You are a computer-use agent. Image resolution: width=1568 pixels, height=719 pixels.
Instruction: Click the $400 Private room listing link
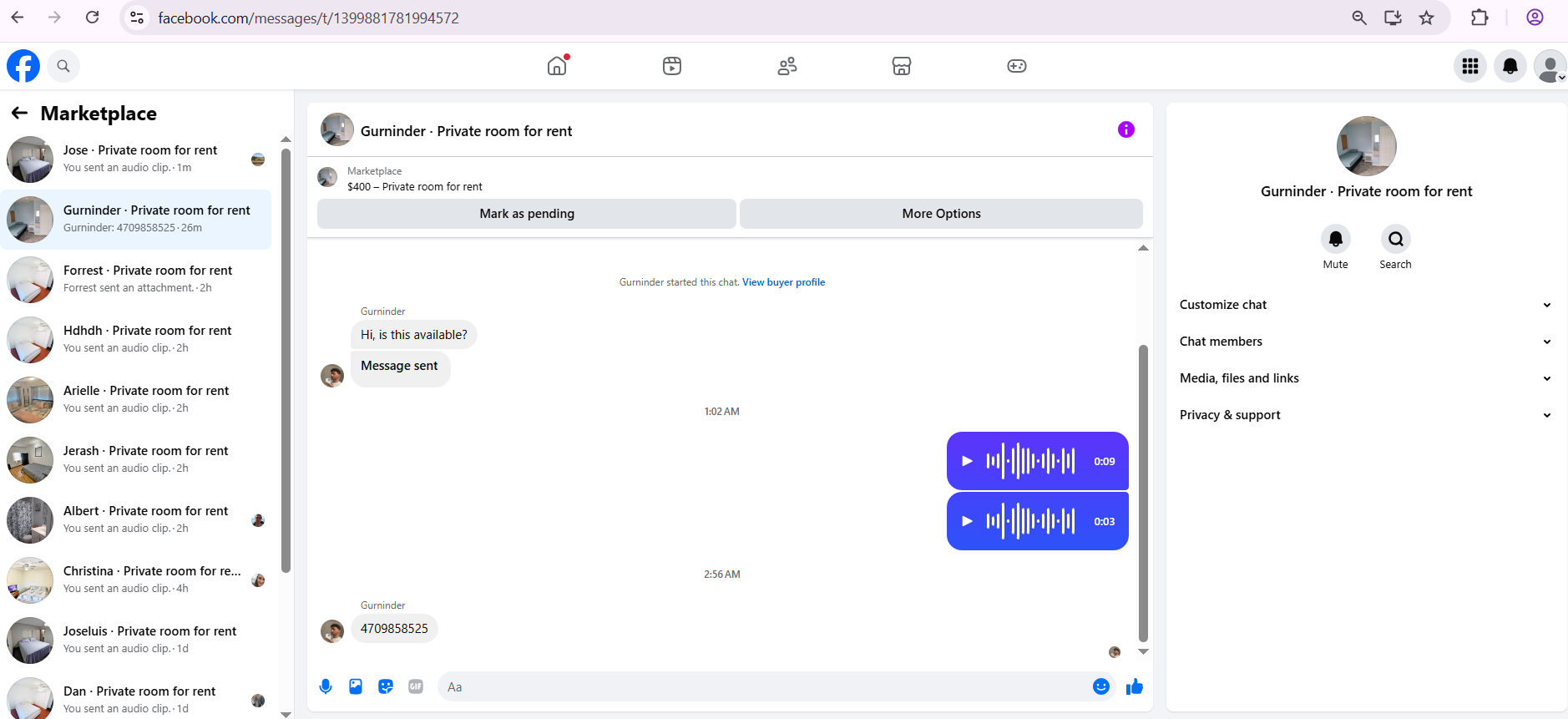[415, 187]
